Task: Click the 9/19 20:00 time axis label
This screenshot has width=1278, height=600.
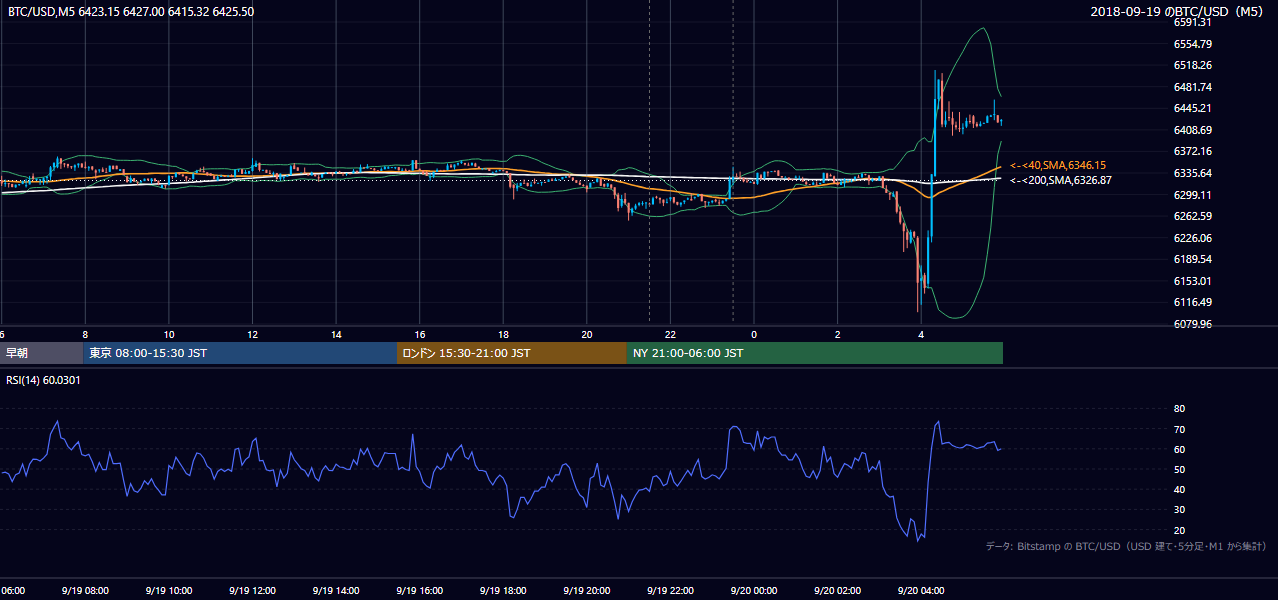Action: click(586, 591)
